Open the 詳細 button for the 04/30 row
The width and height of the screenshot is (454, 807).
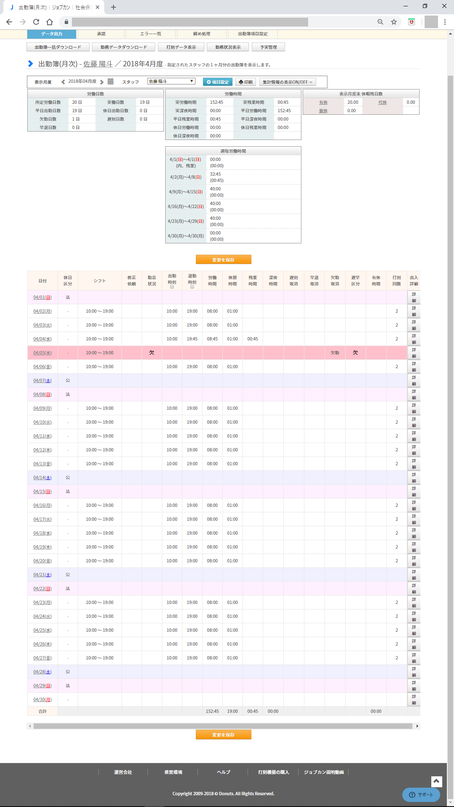pos(413,699)
